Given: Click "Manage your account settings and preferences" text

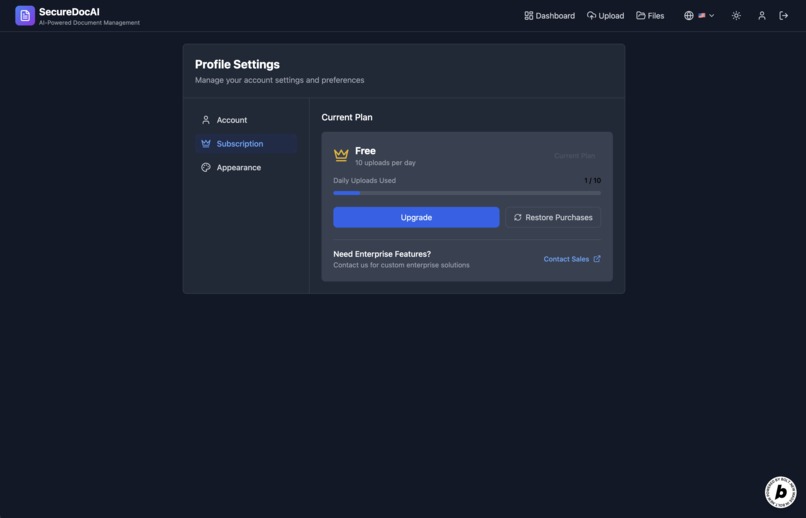Looking at the screenshot, I should (x=280, y=80).
